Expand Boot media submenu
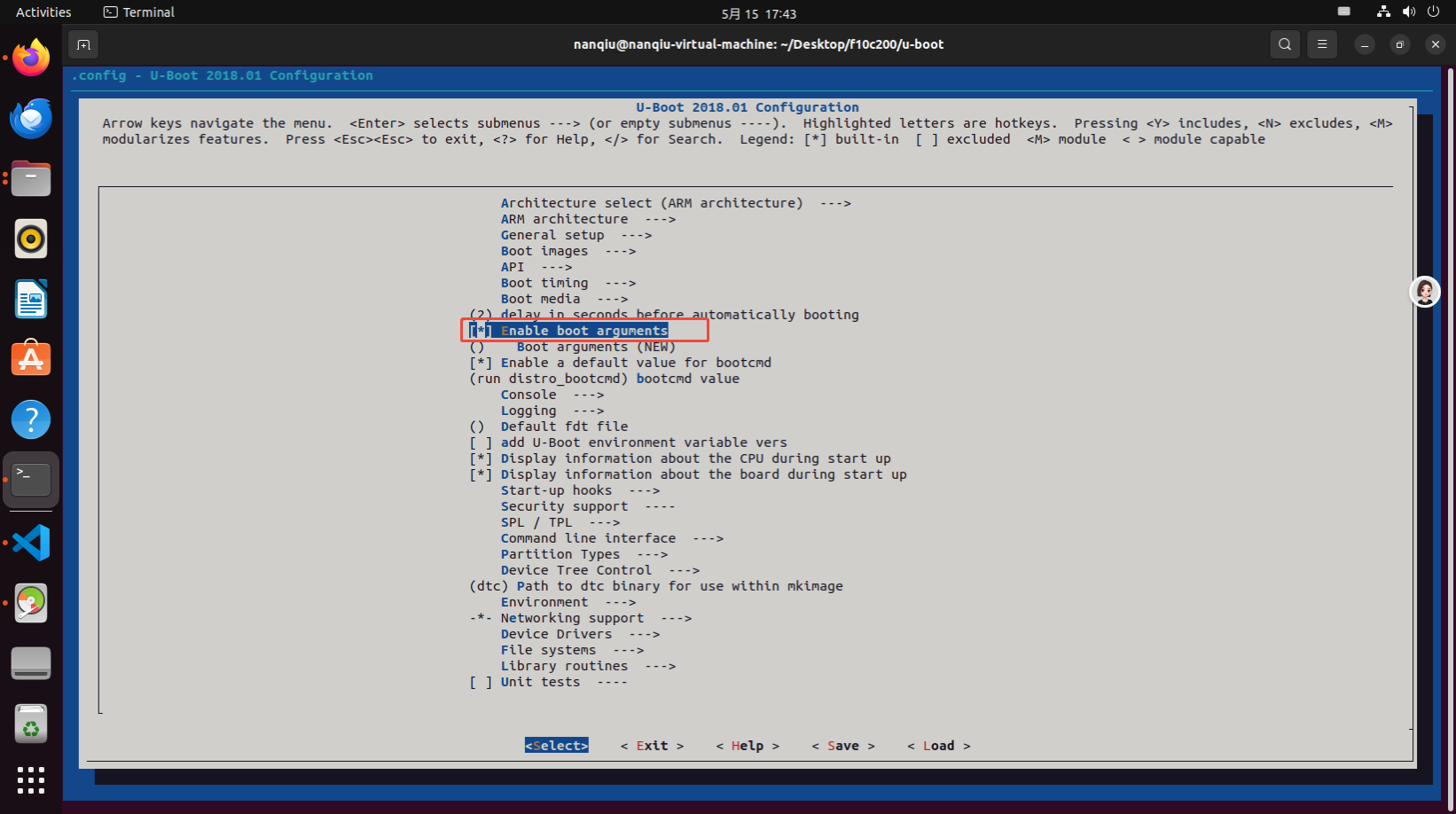The width and height of the screenshot is (1456, 814). [x=564, y=299]
